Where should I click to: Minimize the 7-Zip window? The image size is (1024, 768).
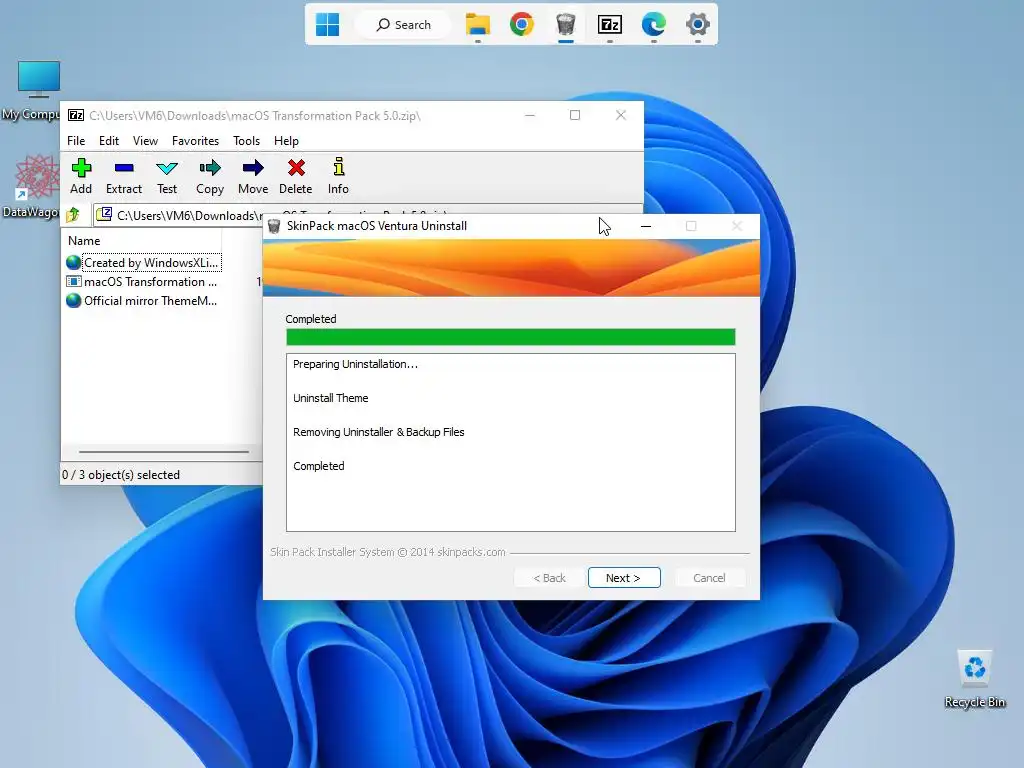530,115
